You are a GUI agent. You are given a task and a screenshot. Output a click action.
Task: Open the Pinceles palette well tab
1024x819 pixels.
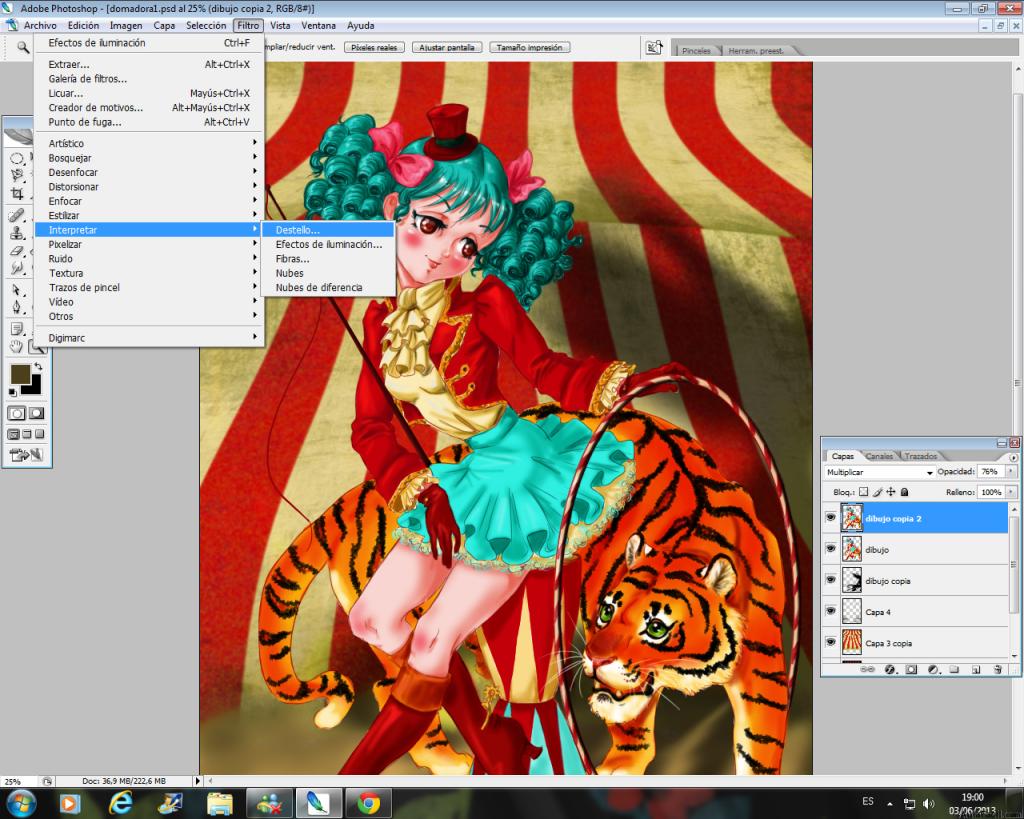coord(696,50)
